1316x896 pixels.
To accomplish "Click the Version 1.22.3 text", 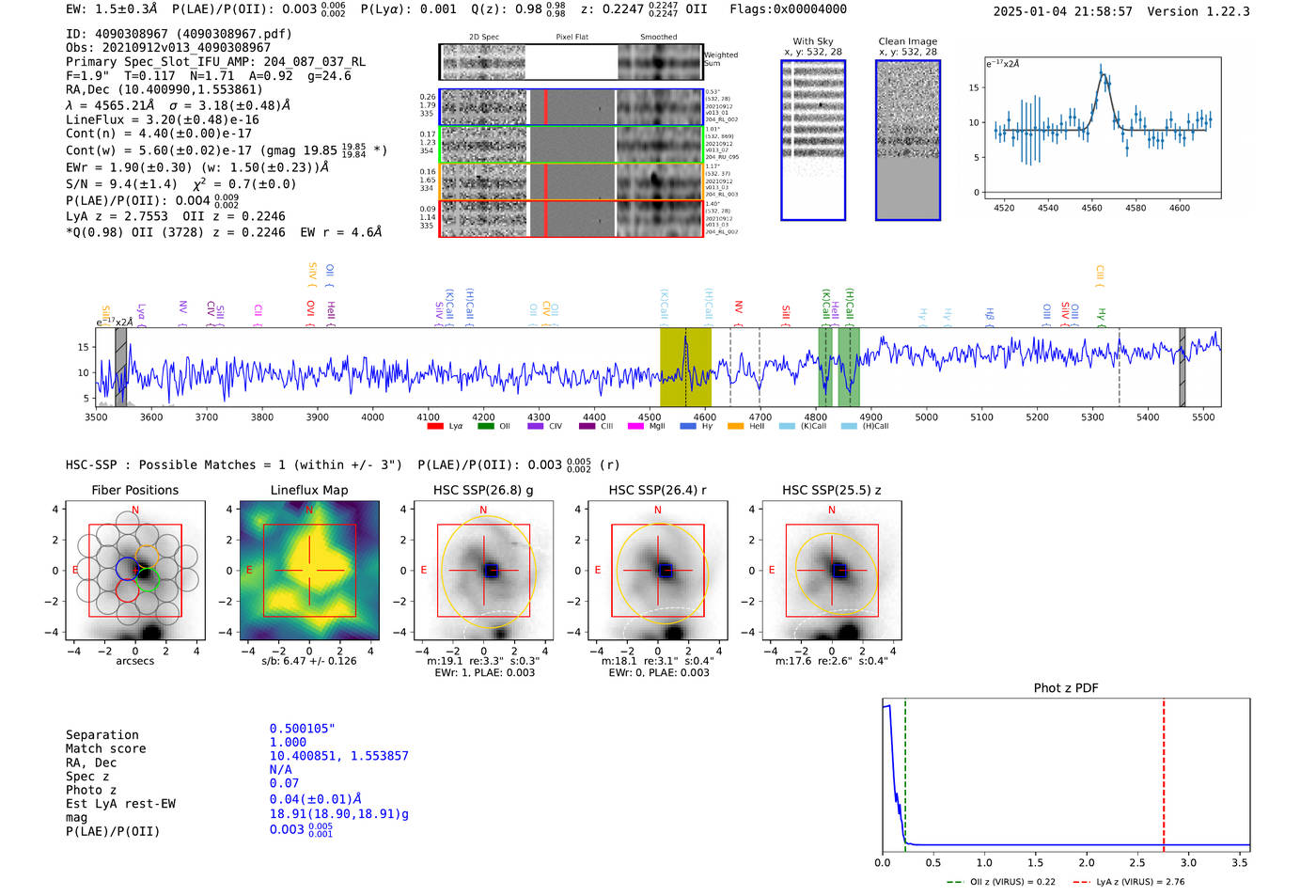I will (x=1198, y=11).
